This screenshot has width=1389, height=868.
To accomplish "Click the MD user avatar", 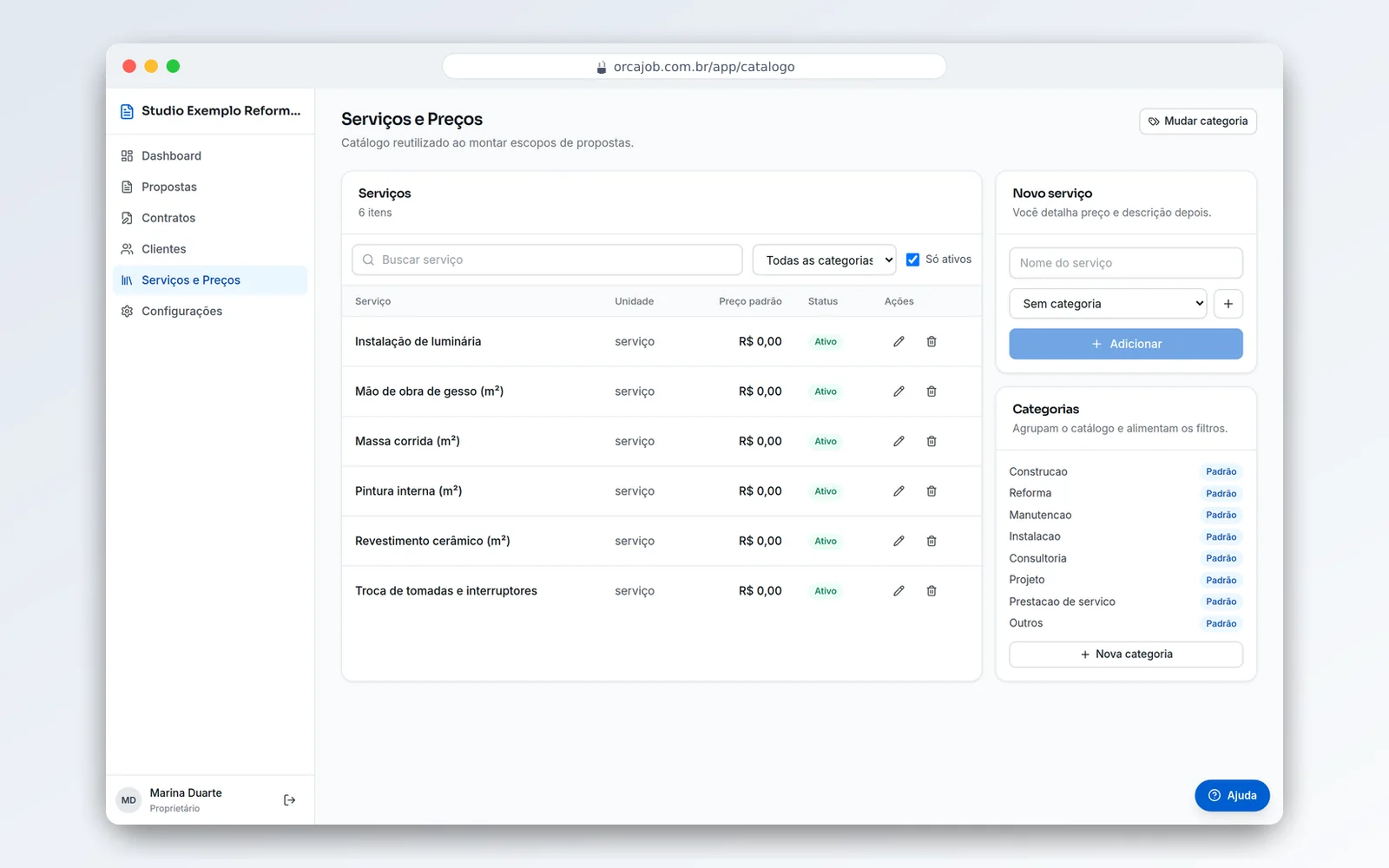I will (x=128, y=800).
